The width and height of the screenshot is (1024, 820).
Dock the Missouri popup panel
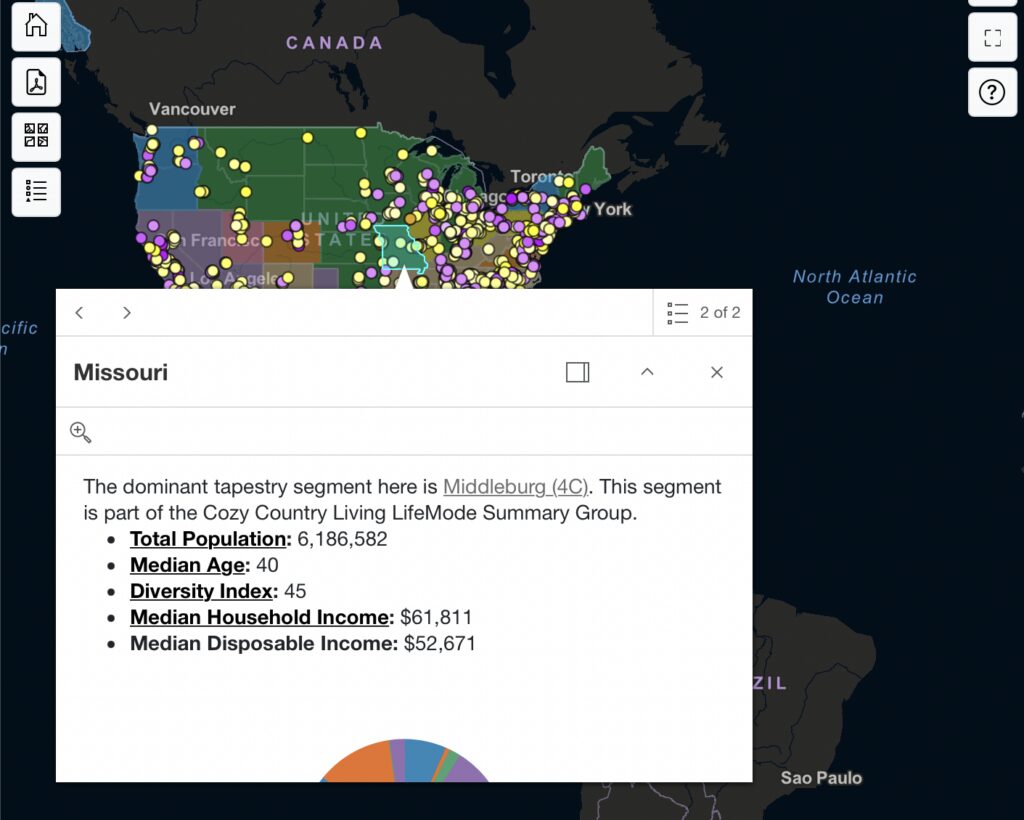(x=577, y=372)
